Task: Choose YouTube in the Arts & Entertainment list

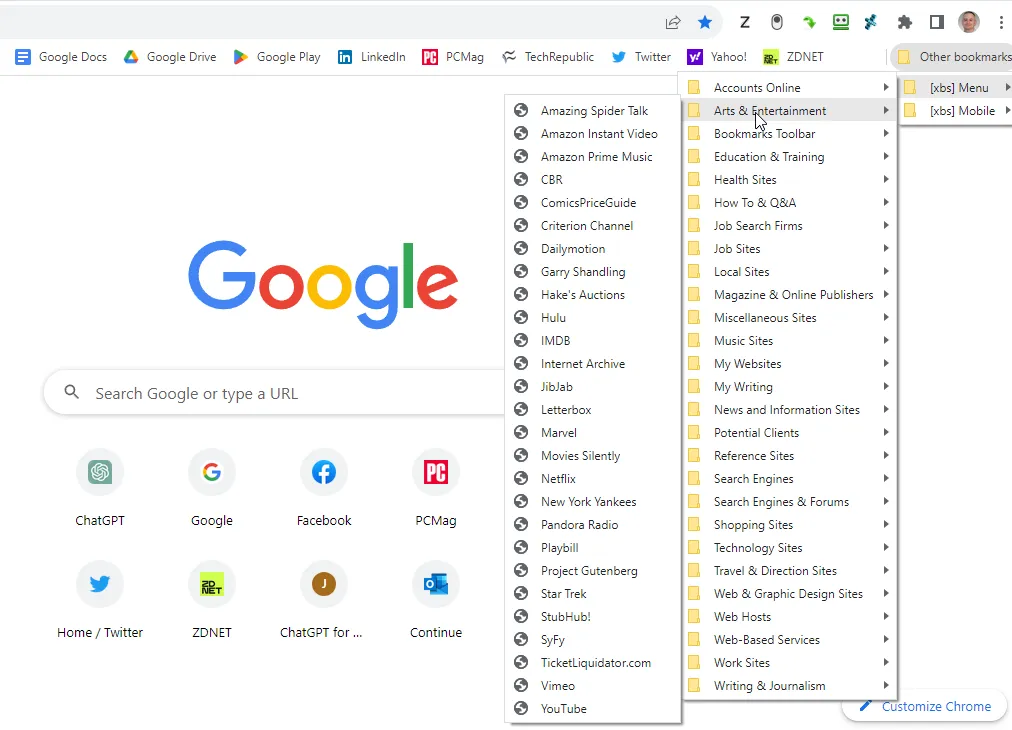Action: pyautogui.click(x=563, y=709)
